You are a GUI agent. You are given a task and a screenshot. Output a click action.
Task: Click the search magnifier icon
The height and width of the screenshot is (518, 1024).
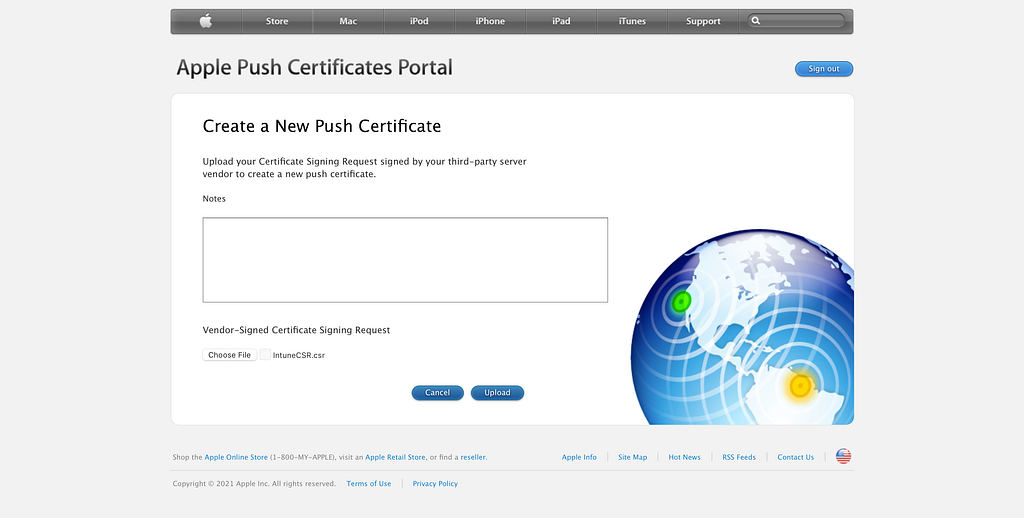[756, 21]
